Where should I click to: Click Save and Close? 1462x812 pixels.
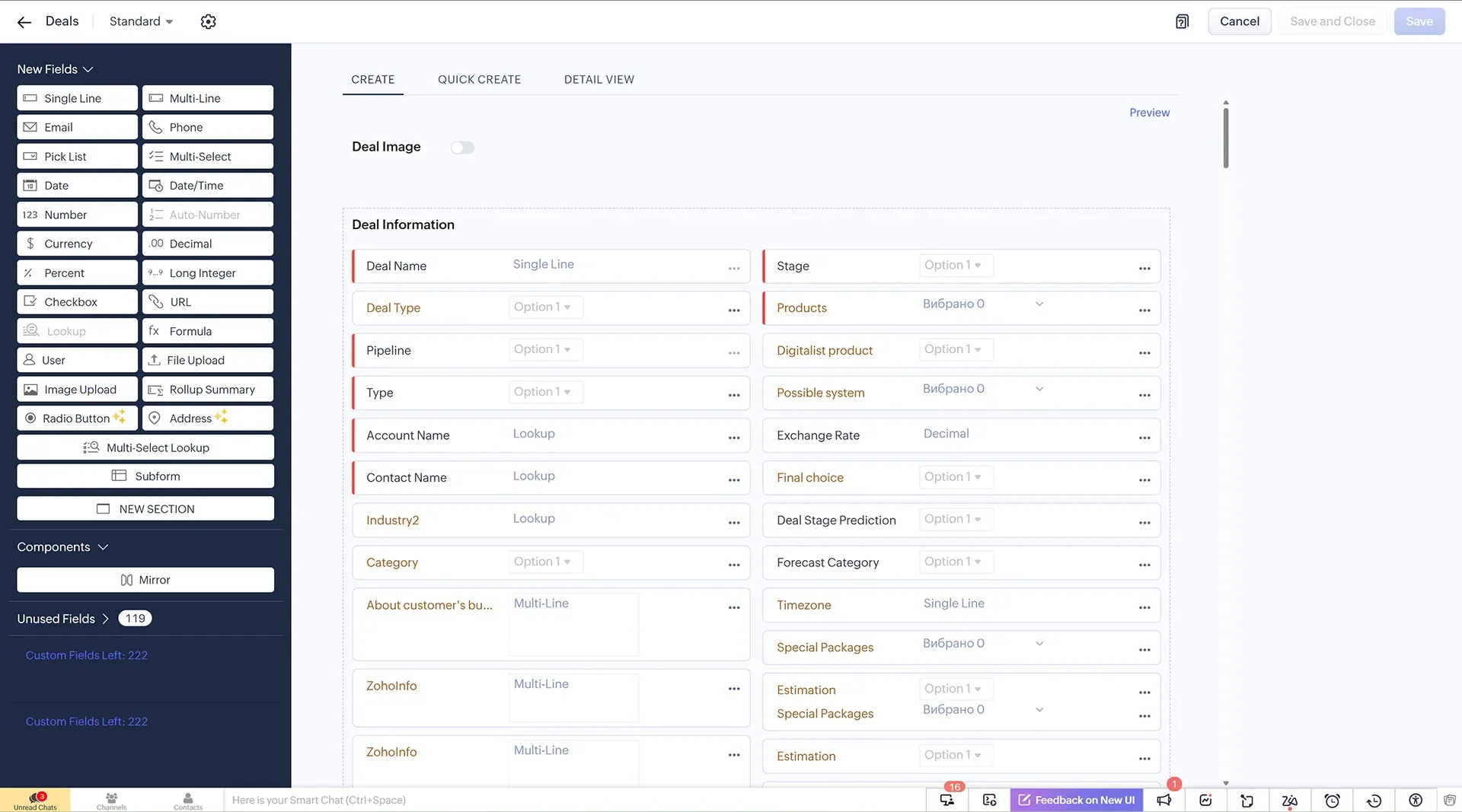point(1333,21)
